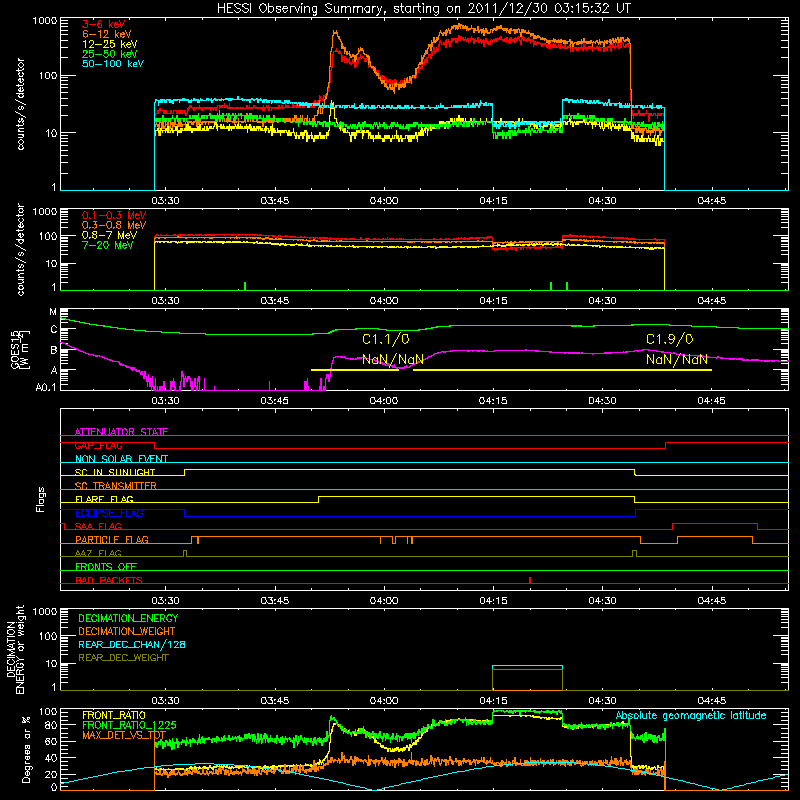Select the cyan 50-100 keV legend entry
The width and height of the screenshot is (800, 800).
pyautogui.click(x=113, y=64)
